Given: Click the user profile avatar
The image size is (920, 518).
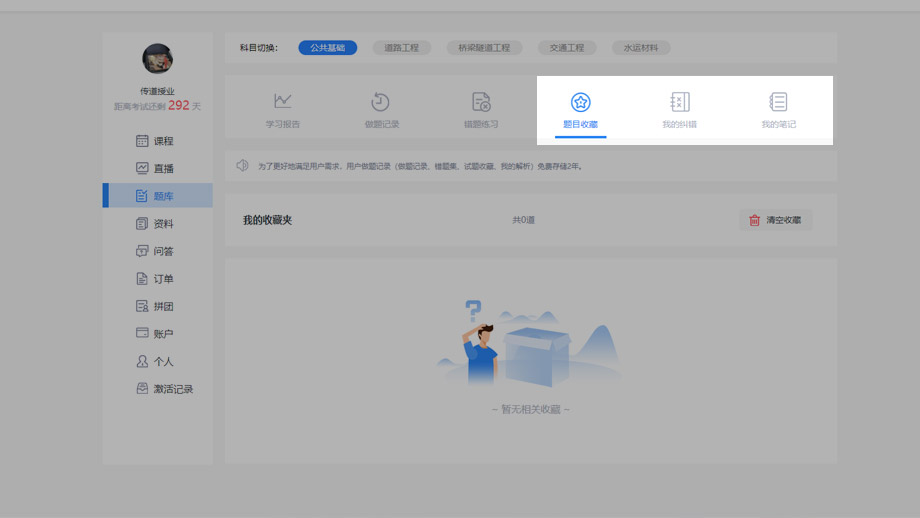Looking at the screenshot, I should pos(157,58).
